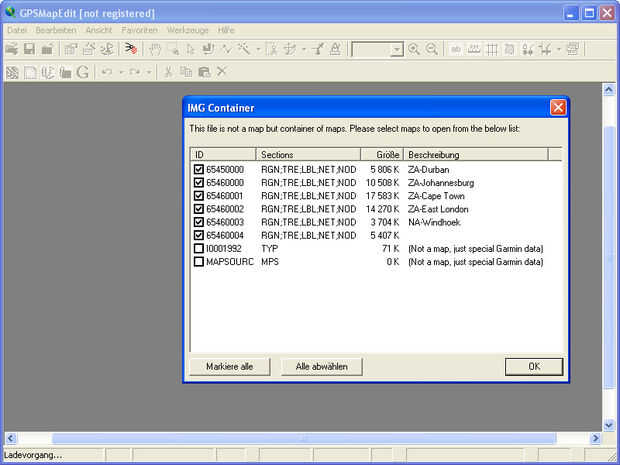The width and height of the screenshot is (620, 465).
Task: Click the paste clipboard icon
Action: pos(204,72)
